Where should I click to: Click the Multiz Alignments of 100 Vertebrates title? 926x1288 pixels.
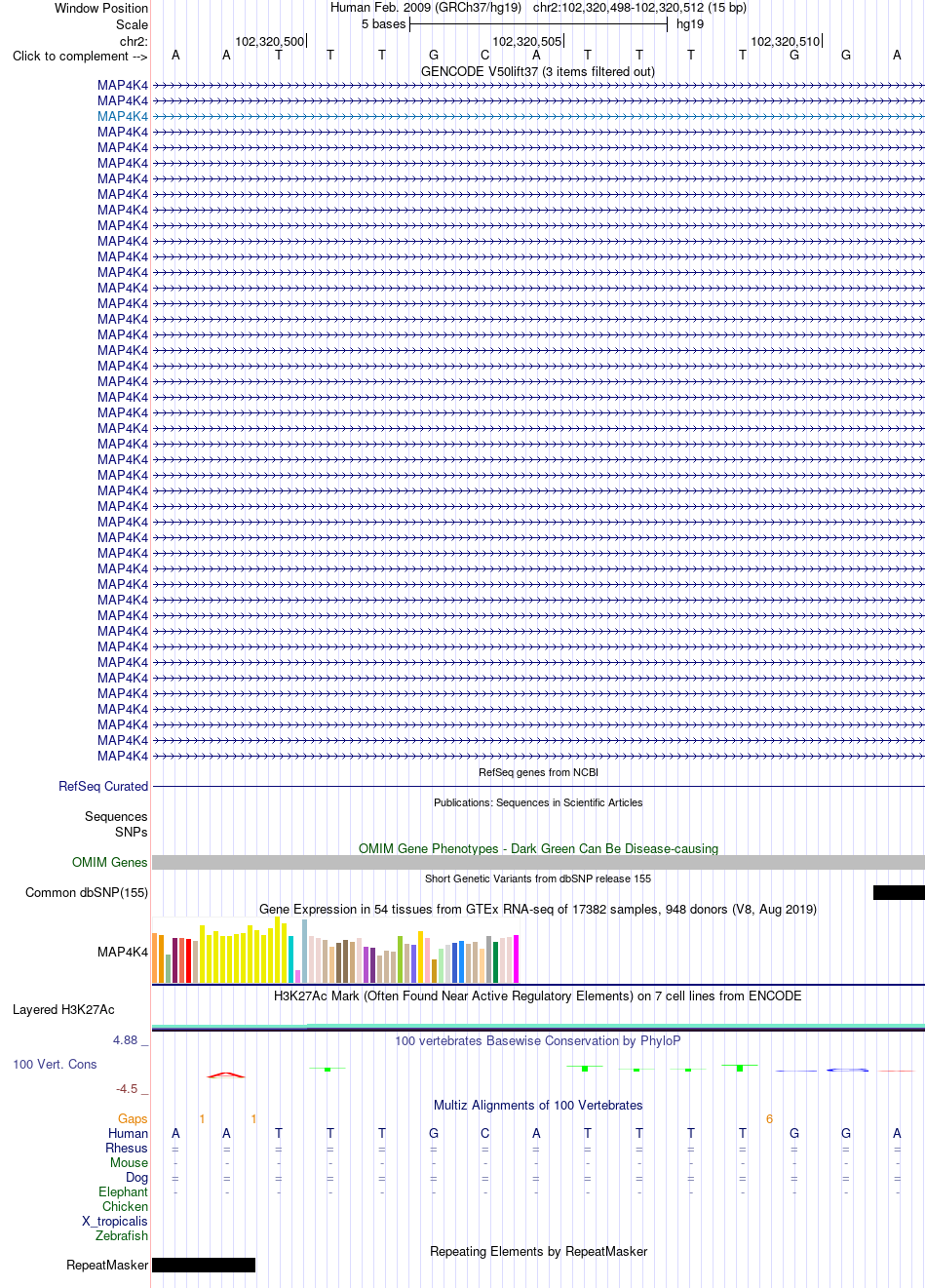click(x=538, y=1105)
